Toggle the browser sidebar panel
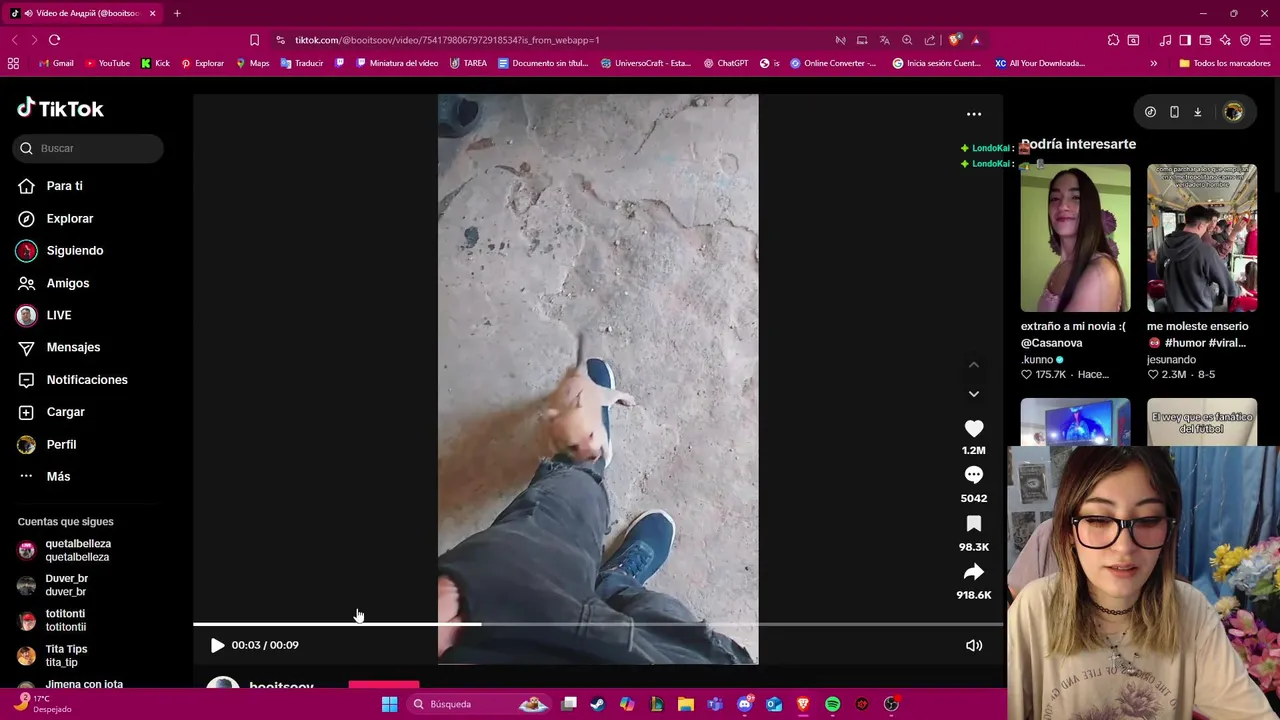 pos(1185,40)
